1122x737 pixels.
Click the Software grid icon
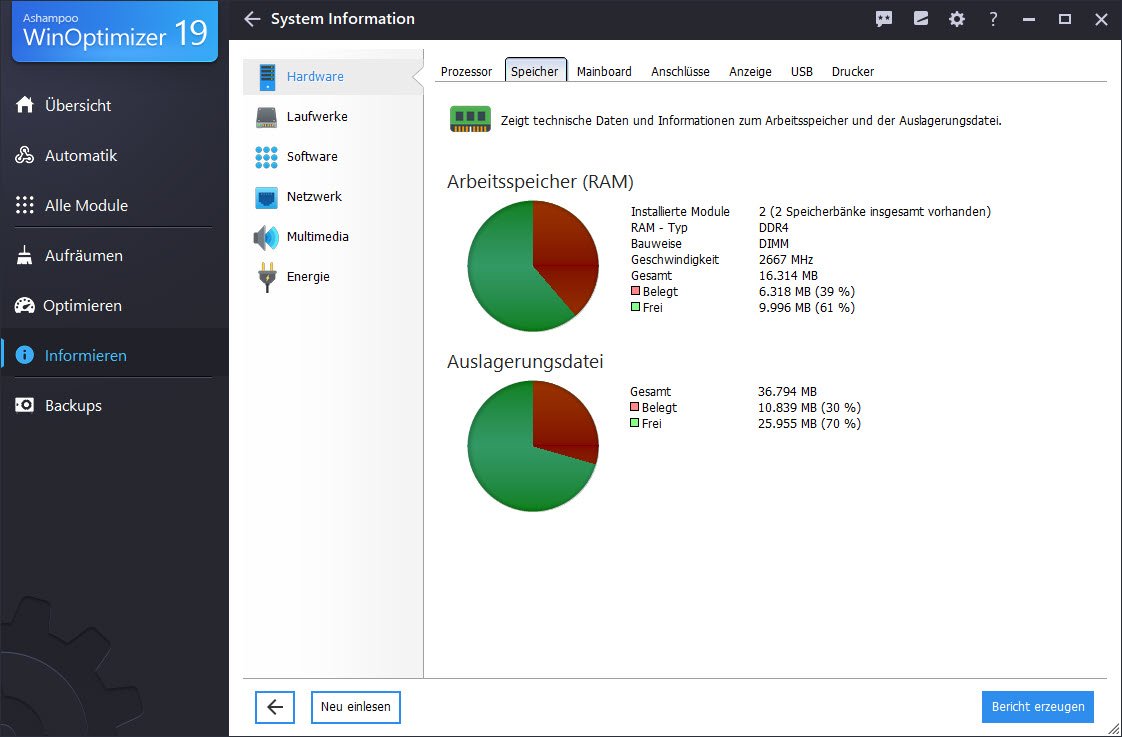click(x=266, y=157)
